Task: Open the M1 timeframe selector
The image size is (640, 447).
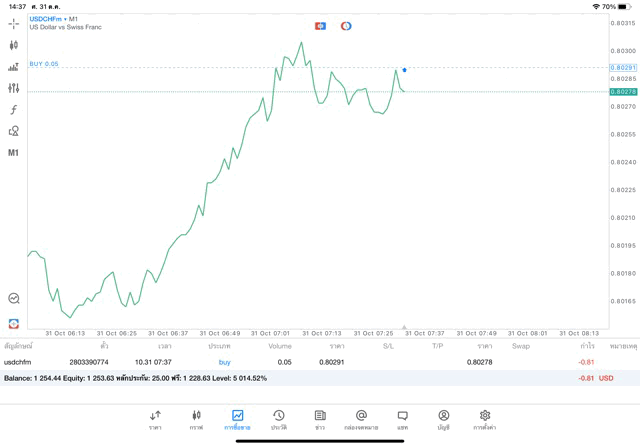Action: pos(14,153)
